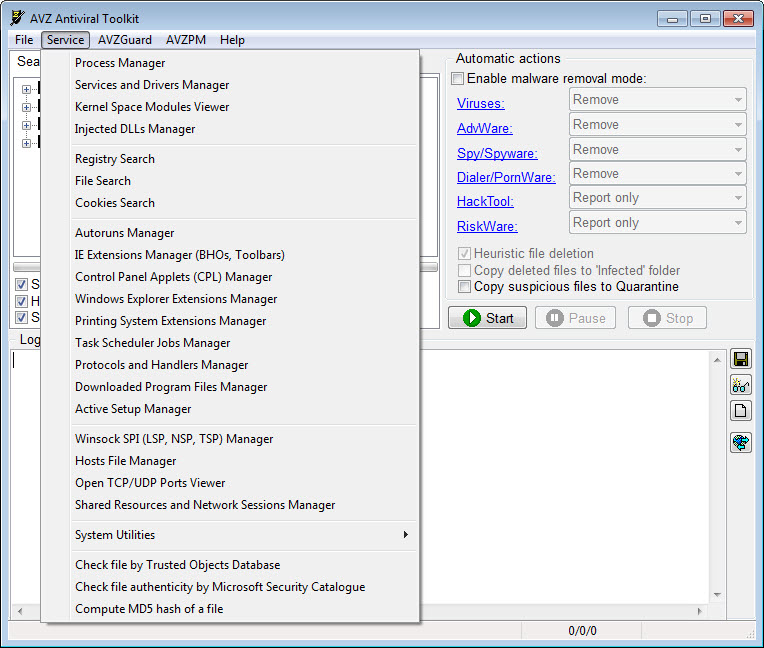Toggle the last checkbox labeled S above Log
Viewport: 764px width, 648px height.
point(21,318)
